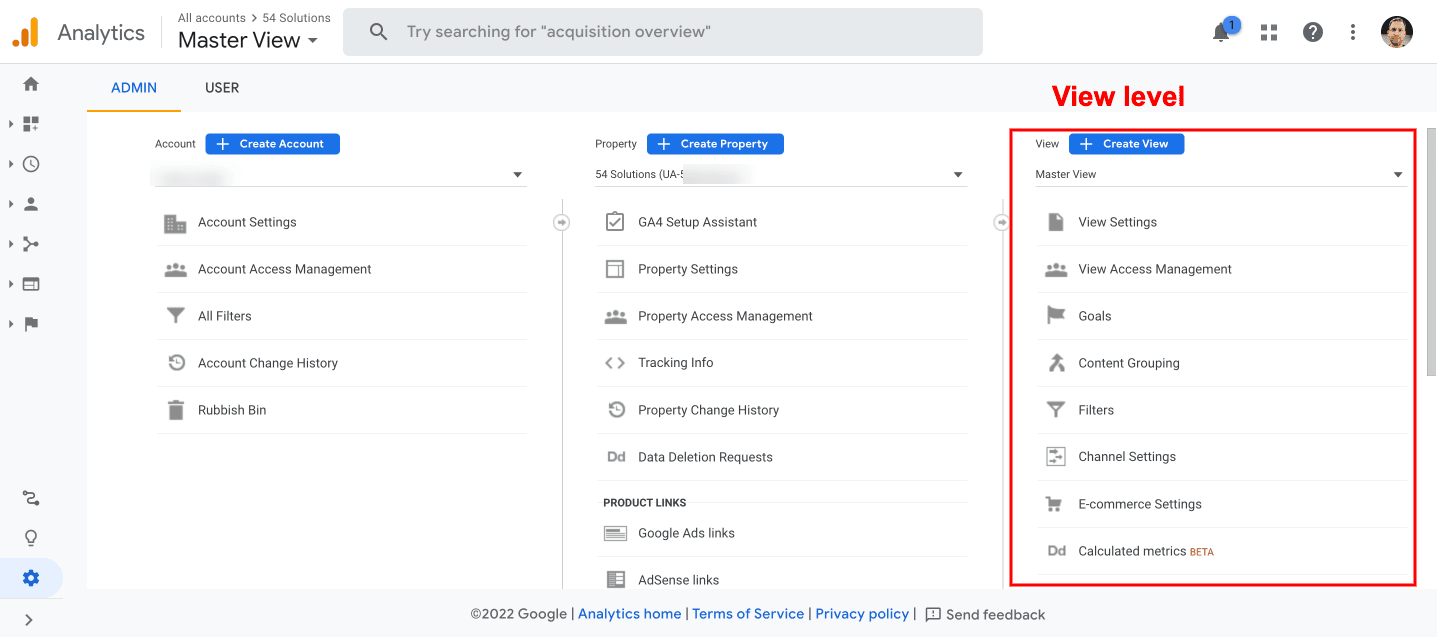Click the All Filters funnel icon
Viewport: 1437px width, 637px height.
tap(176, 316)
